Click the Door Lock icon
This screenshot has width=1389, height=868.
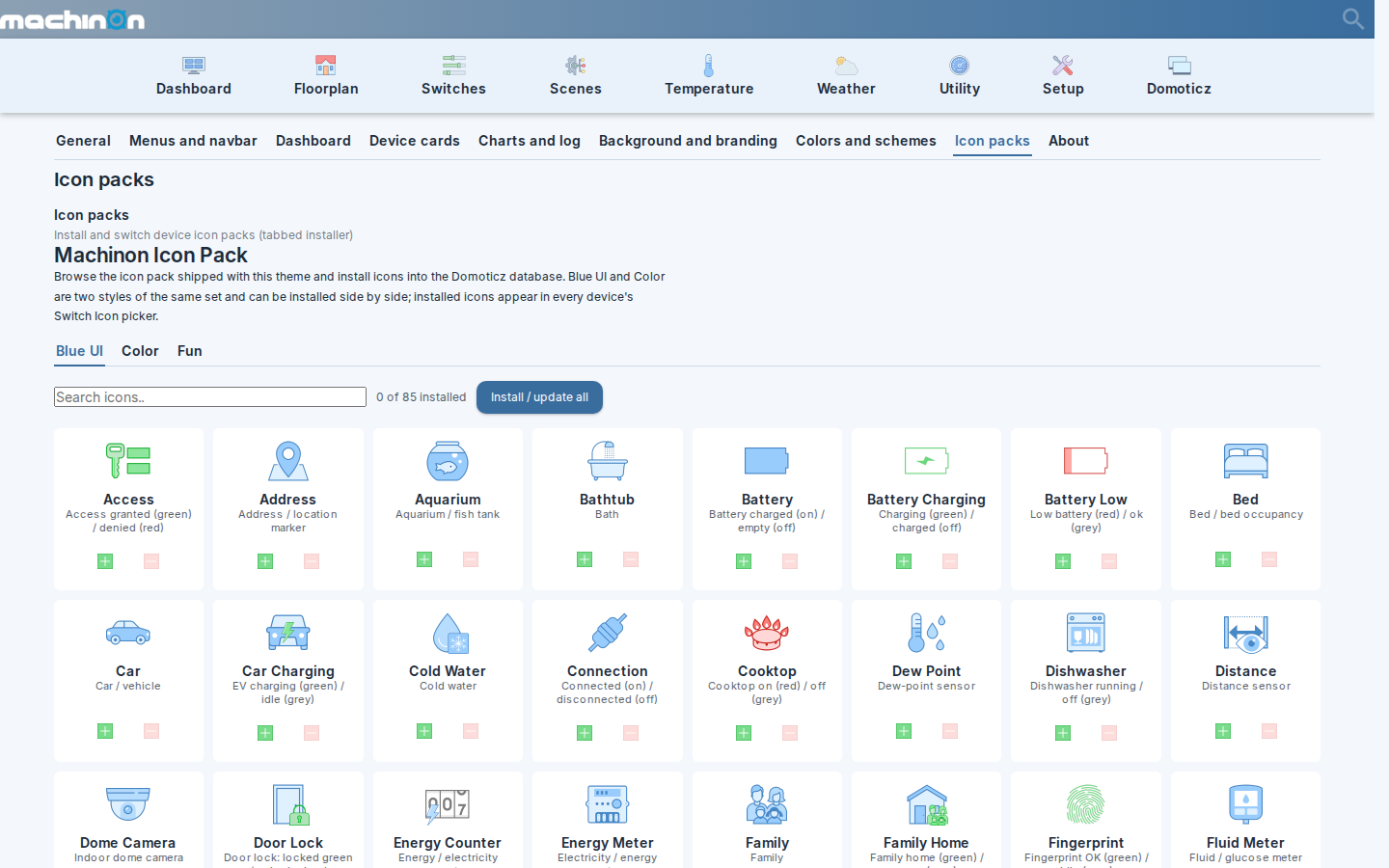point(289,804)
